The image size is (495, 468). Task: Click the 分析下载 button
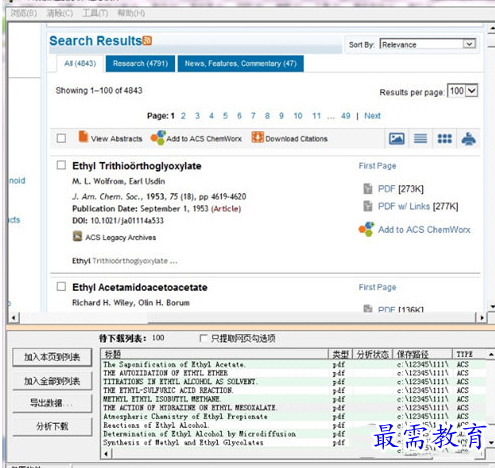click(52, 426)
